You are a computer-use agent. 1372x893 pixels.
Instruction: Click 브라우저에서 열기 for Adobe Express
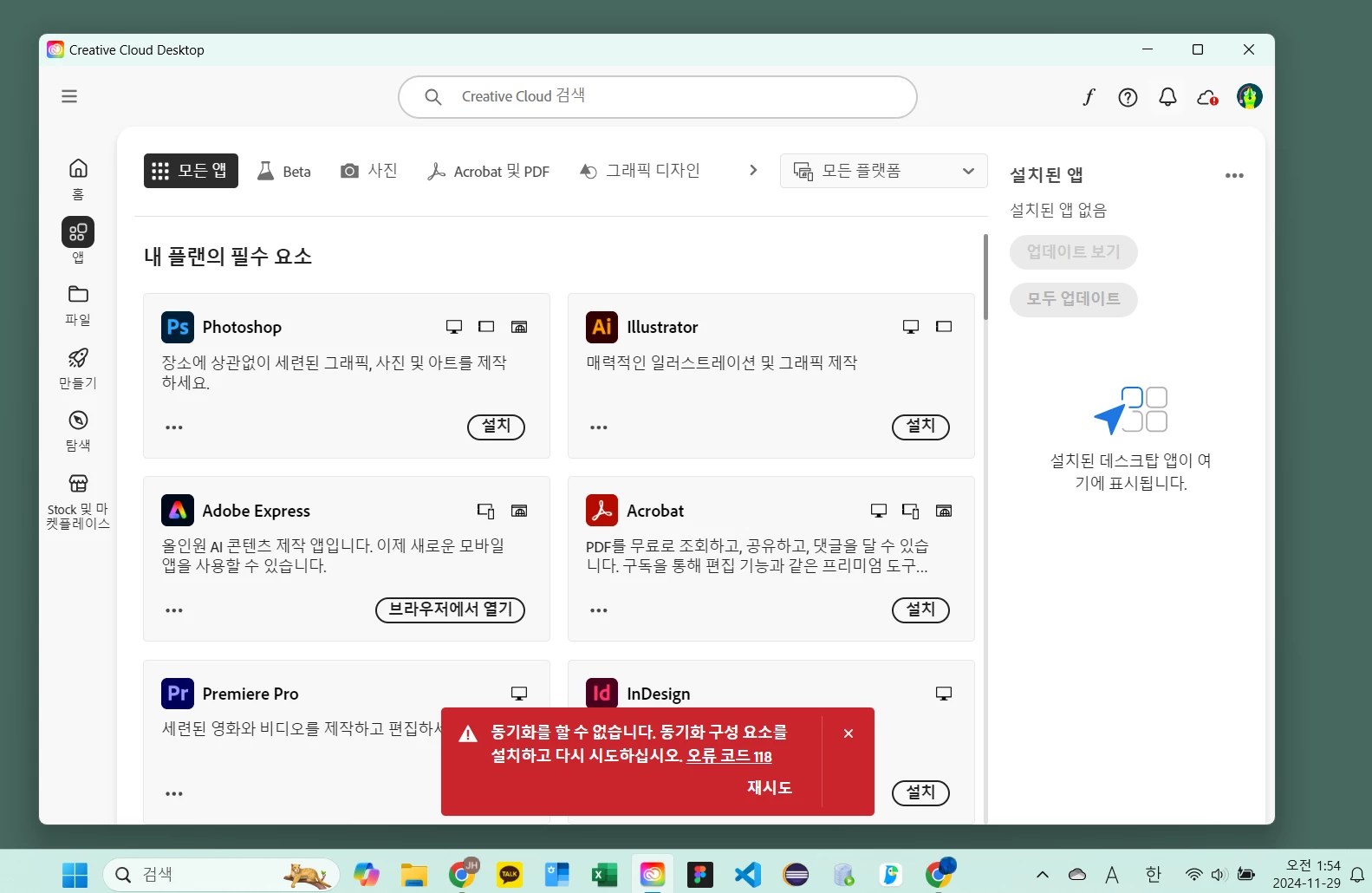coord(450,610)
